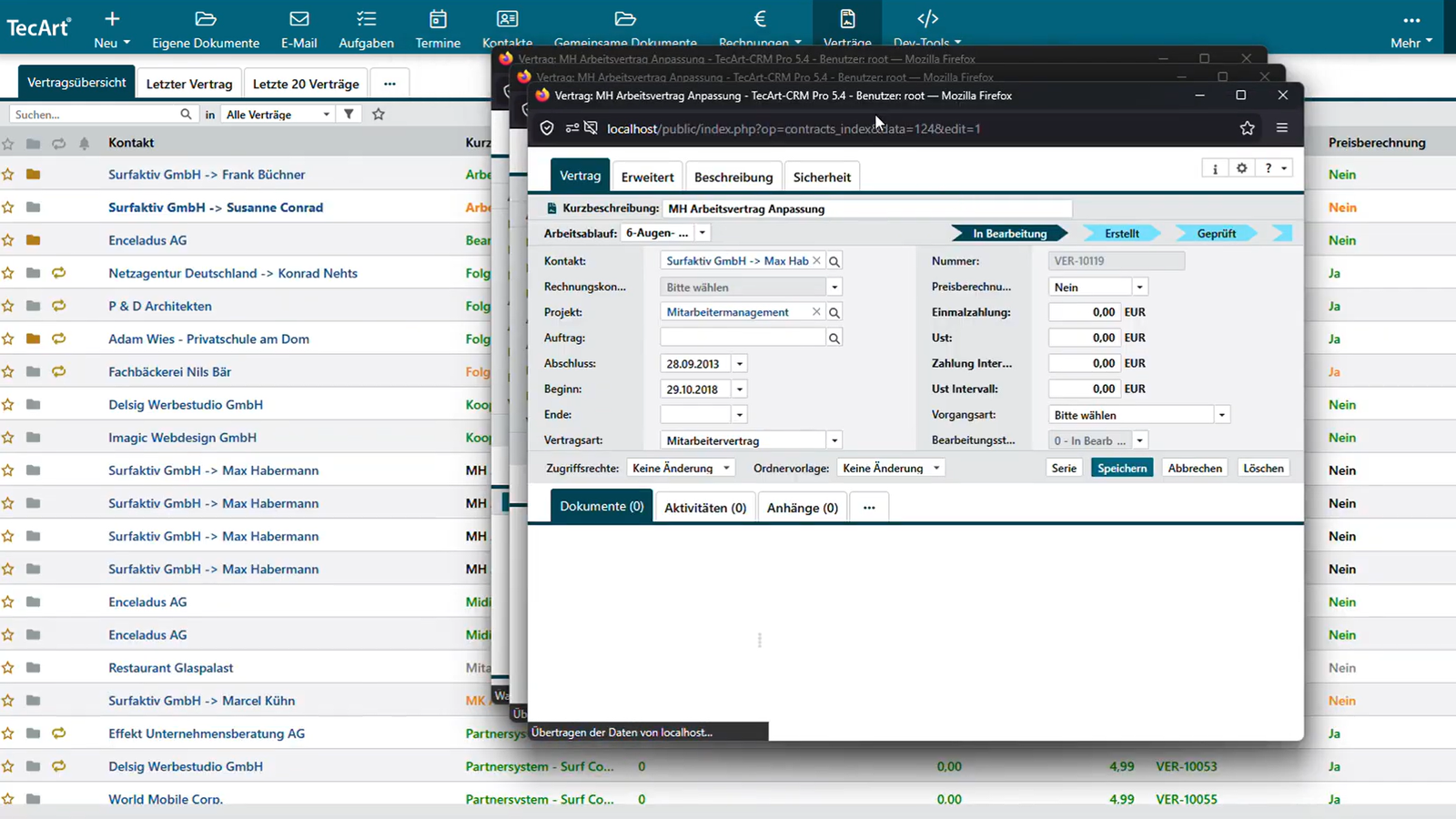Switch to the Letzte 20 Verträge tab

[x=306, y=84]
